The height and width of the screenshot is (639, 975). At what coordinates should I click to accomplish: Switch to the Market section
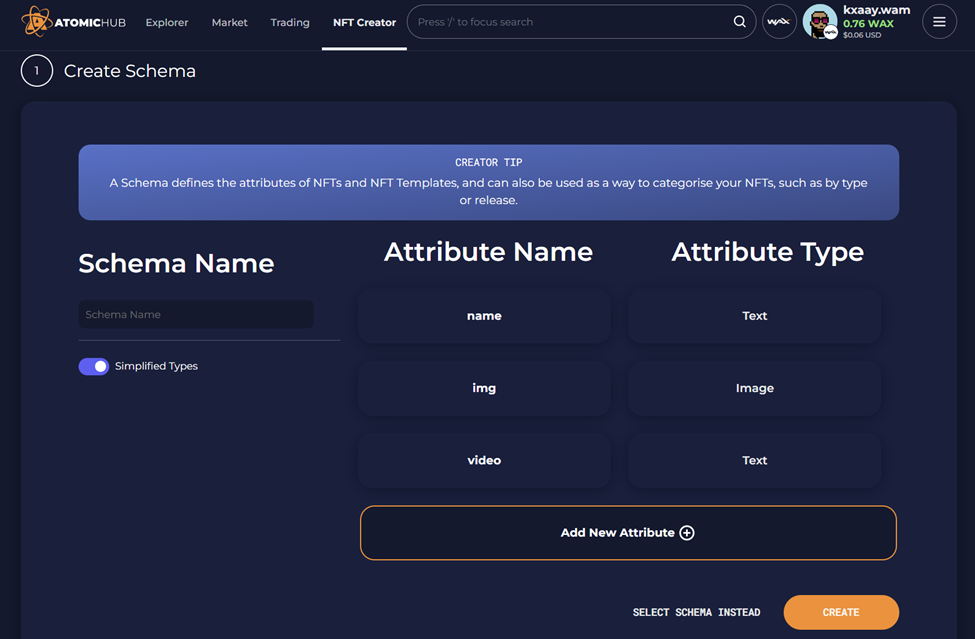point(229,22)
